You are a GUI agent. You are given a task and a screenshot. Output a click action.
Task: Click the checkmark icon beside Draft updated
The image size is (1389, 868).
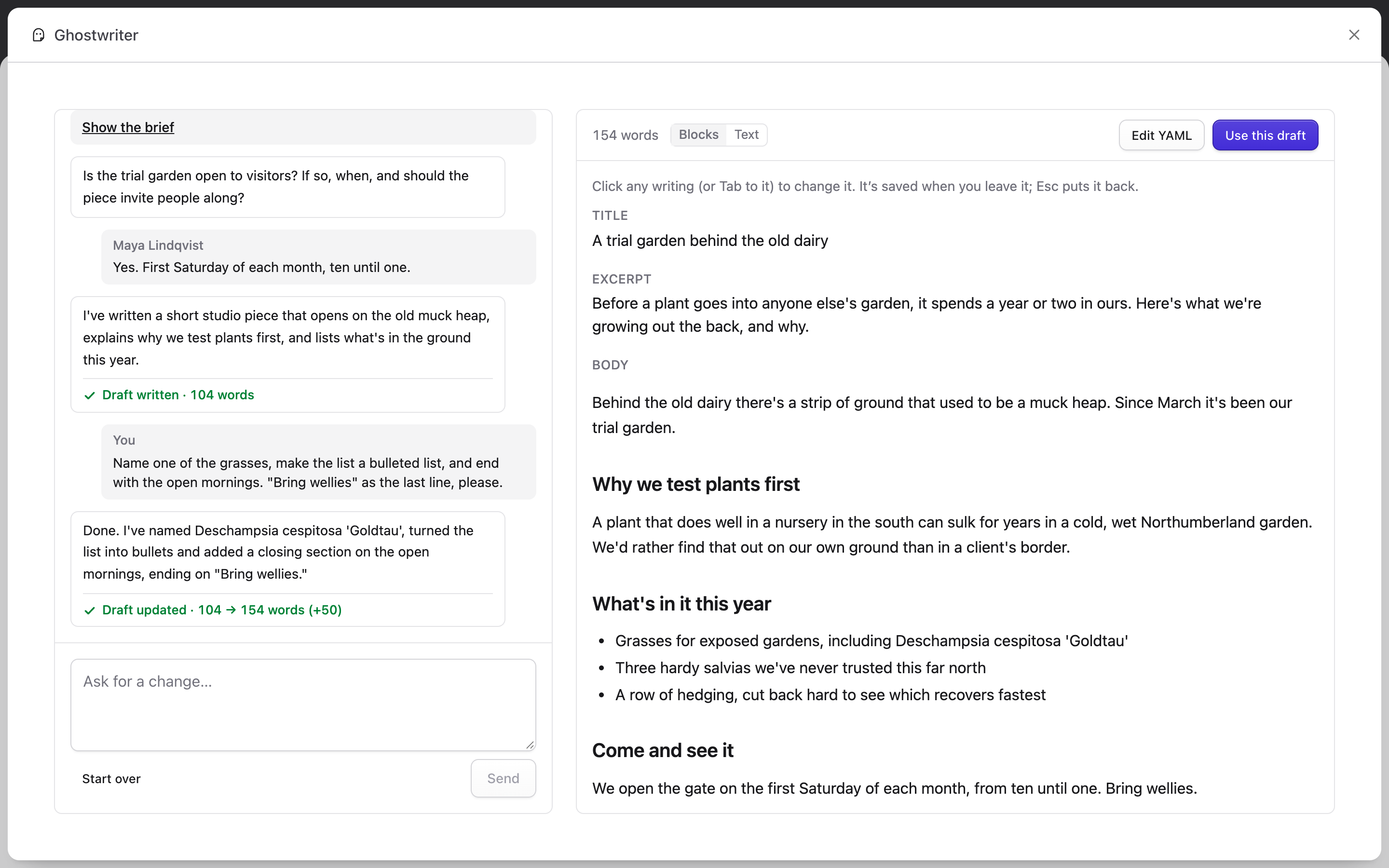pyautogui.click(x=90, y=610)
